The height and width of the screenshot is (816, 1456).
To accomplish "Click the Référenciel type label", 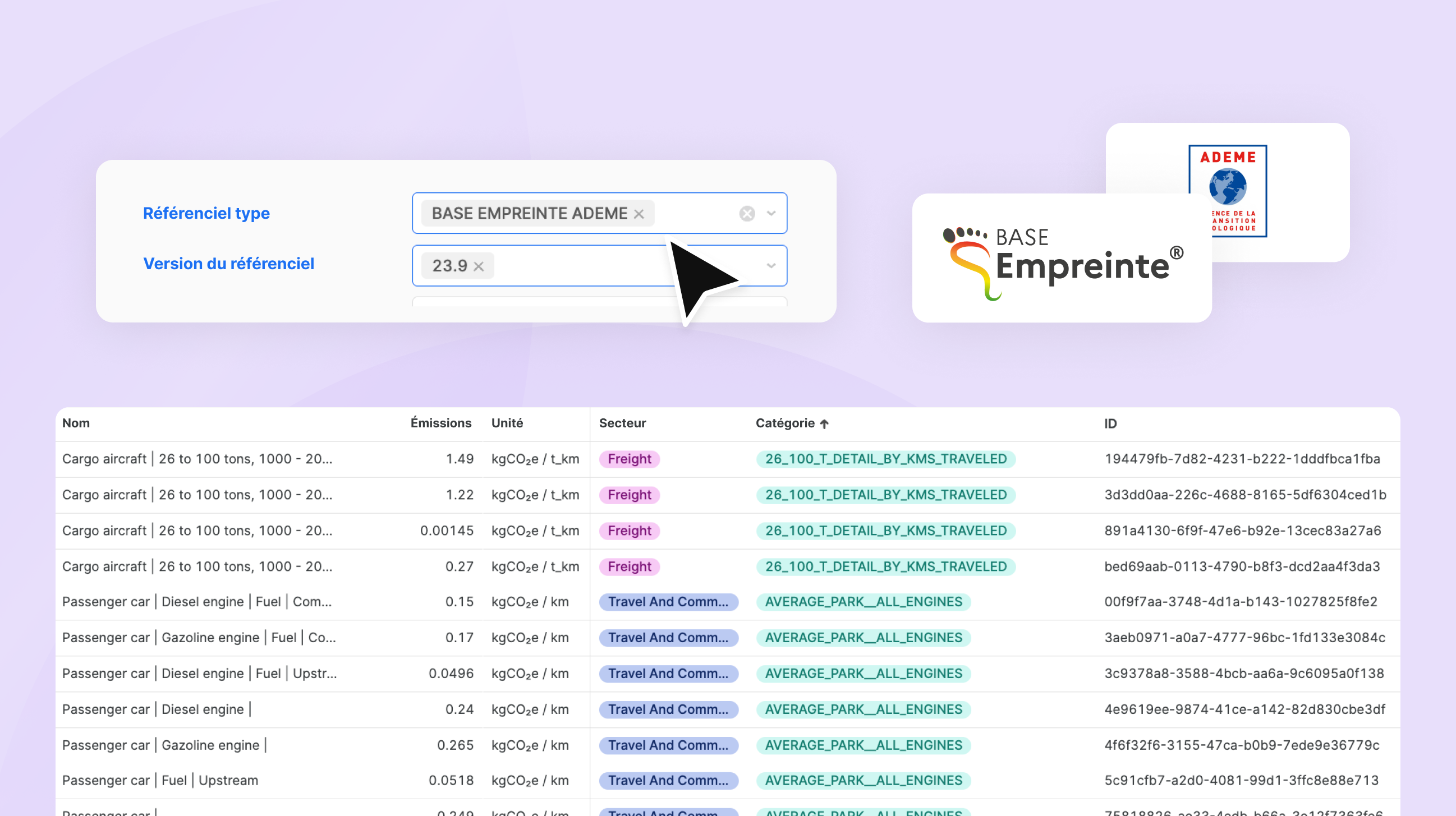I will [x=206, y=214].
